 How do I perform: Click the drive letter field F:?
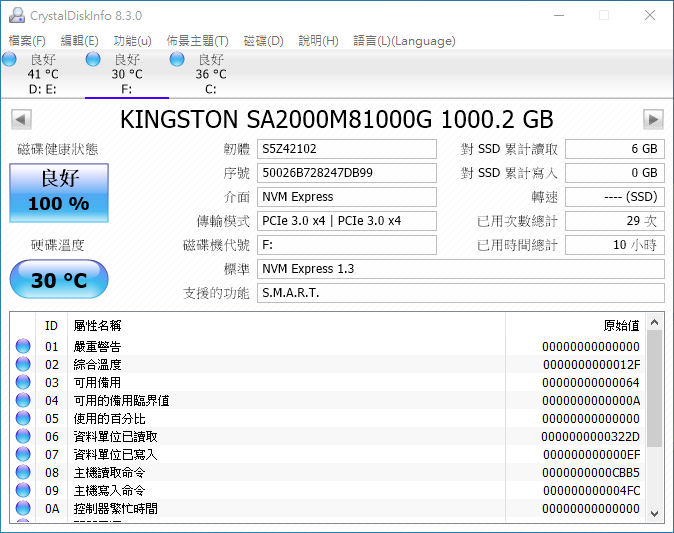click(347, 245)
